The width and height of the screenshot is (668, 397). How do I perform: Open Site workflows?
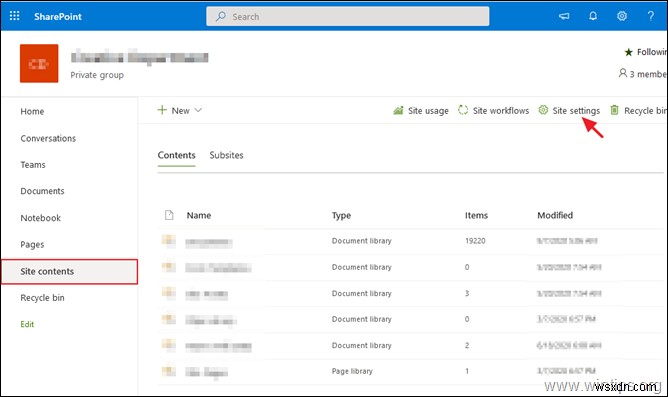coord(501,111)
